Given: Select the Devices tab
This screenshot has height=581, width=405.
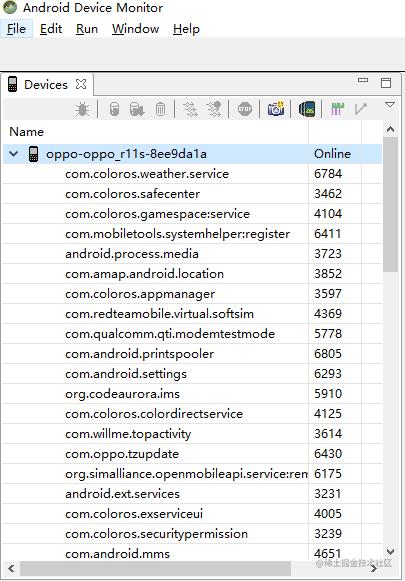Looking at the screenshot, I should tap(46, 84).
